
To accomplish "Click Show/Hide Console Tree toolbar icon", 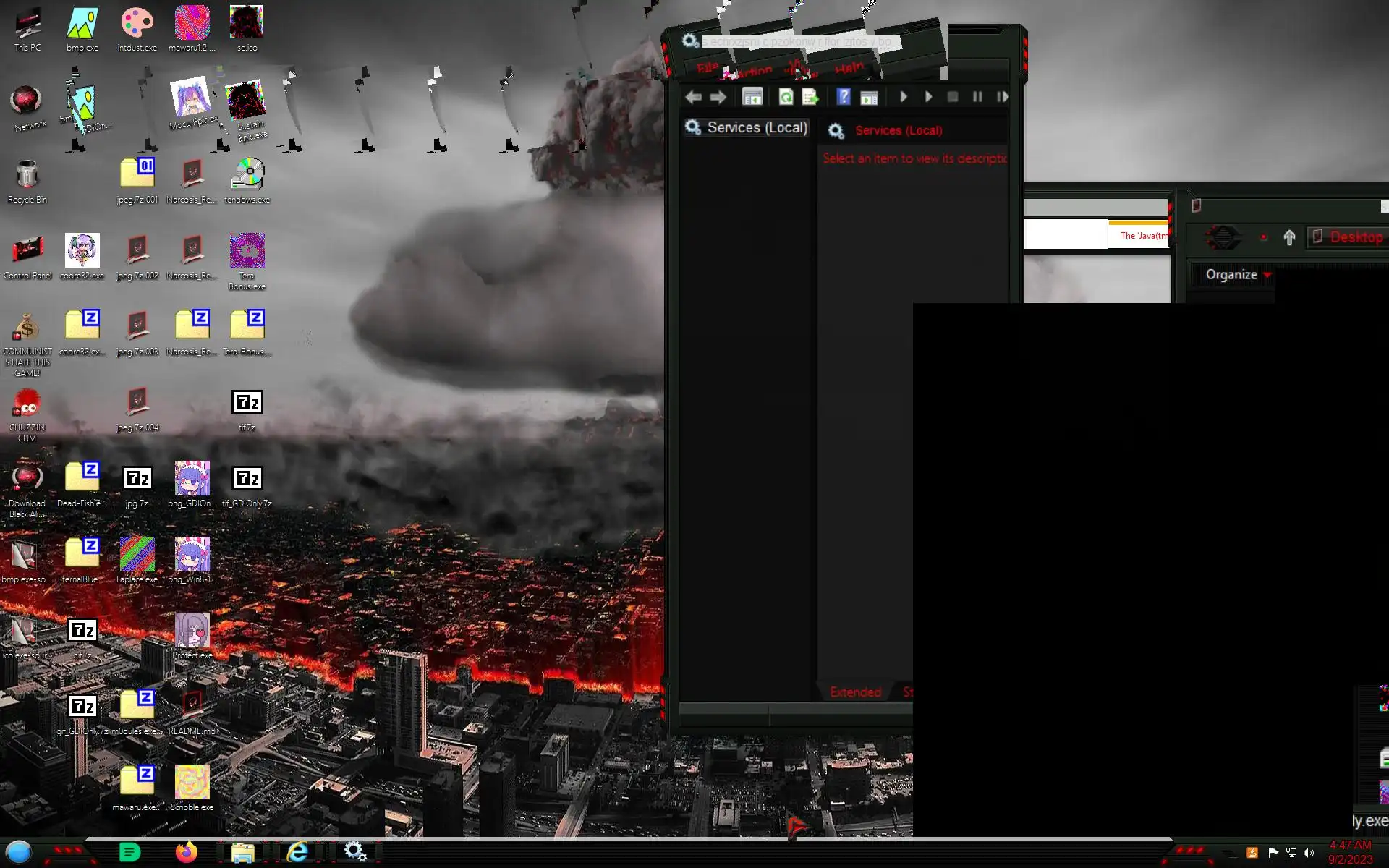I will (x=752, y=97).
